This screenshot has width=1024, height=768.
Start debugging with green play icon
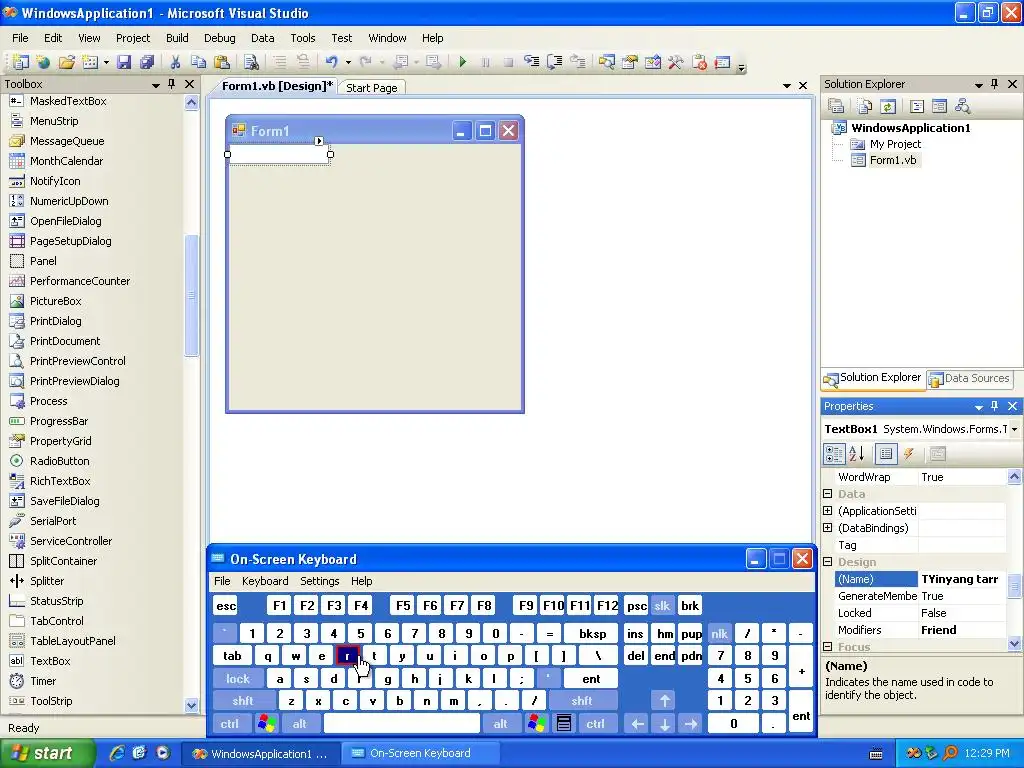[x=462, y=62]
